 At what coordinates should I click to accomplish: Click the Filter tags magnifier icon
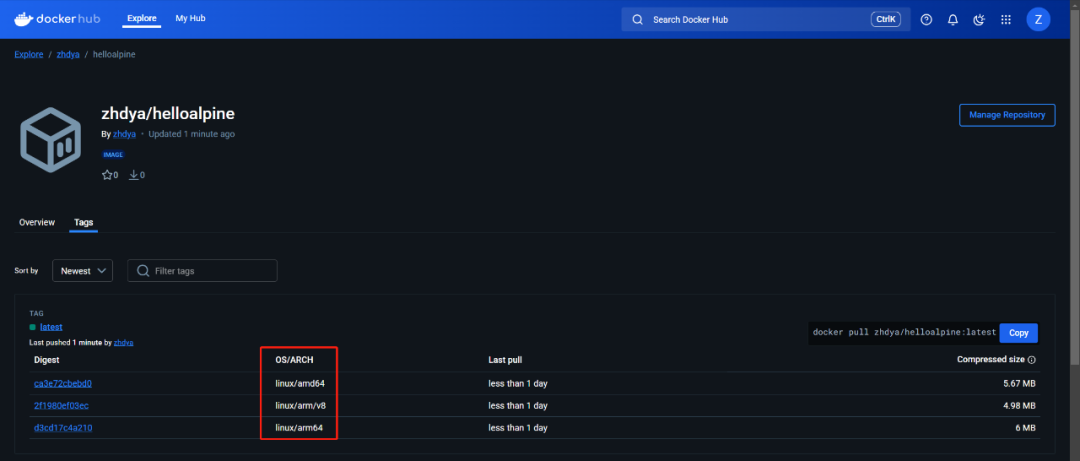click(143, 271)
